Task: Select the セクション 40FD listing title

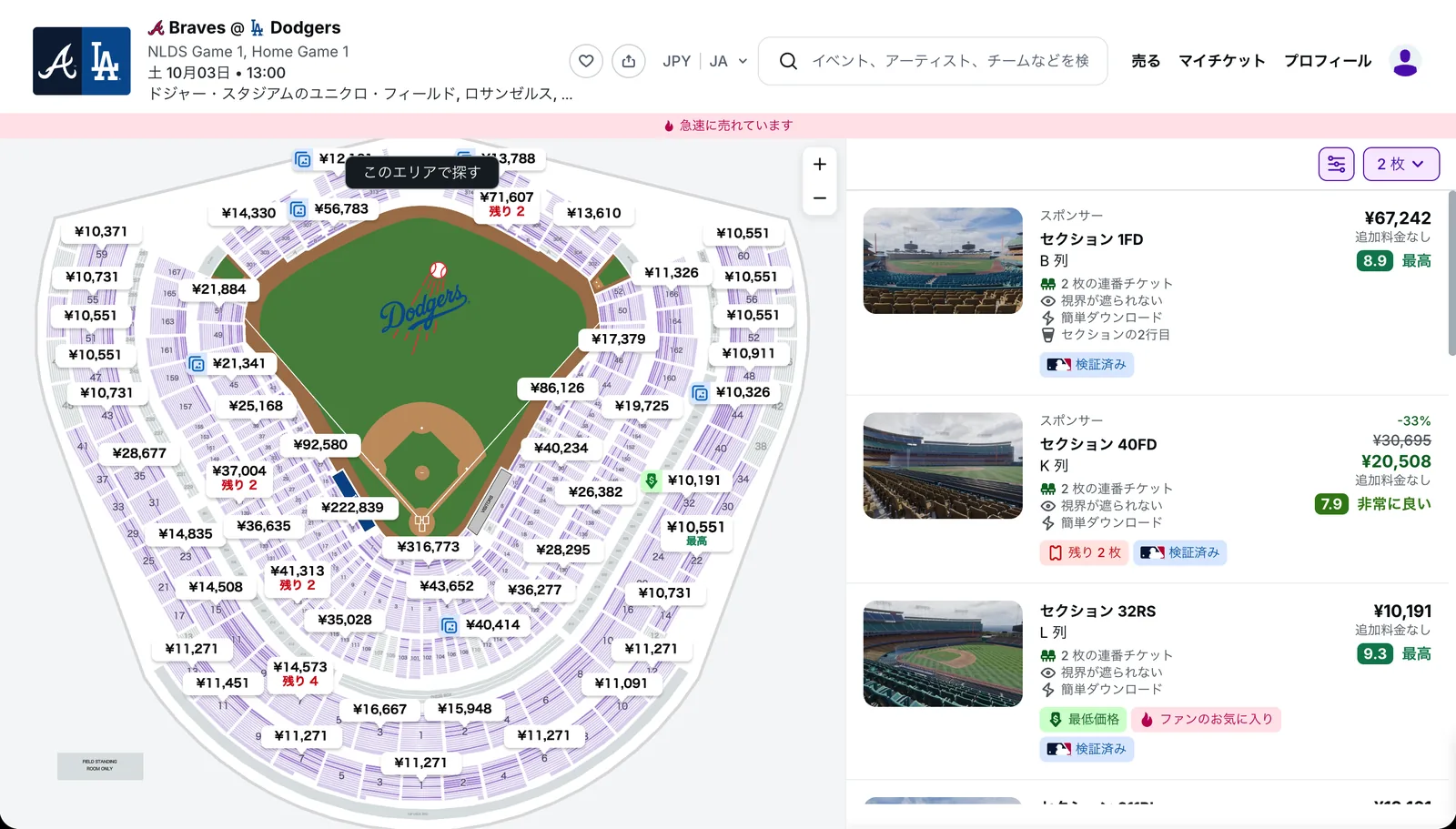Action: [x=1098, y=444]
